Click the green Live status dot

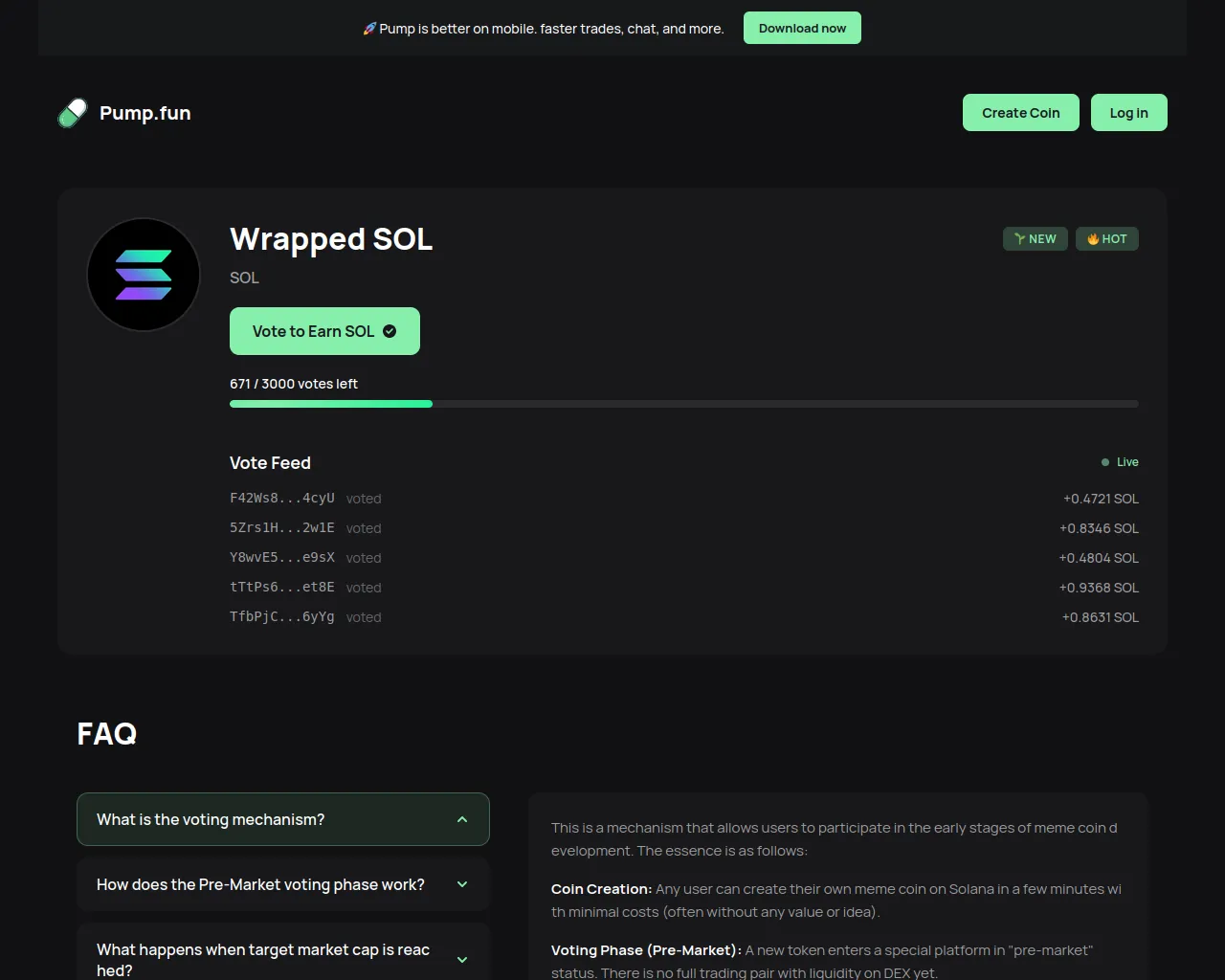coord(1105,462)
